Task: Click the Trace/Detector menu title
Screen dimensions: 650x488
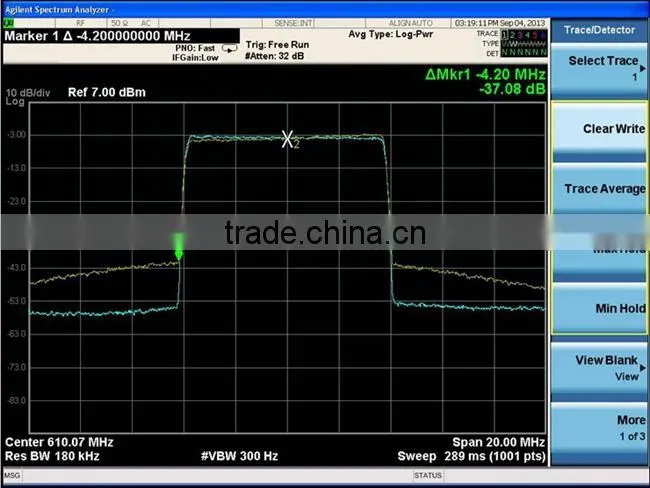Action: tap(599, 30)
